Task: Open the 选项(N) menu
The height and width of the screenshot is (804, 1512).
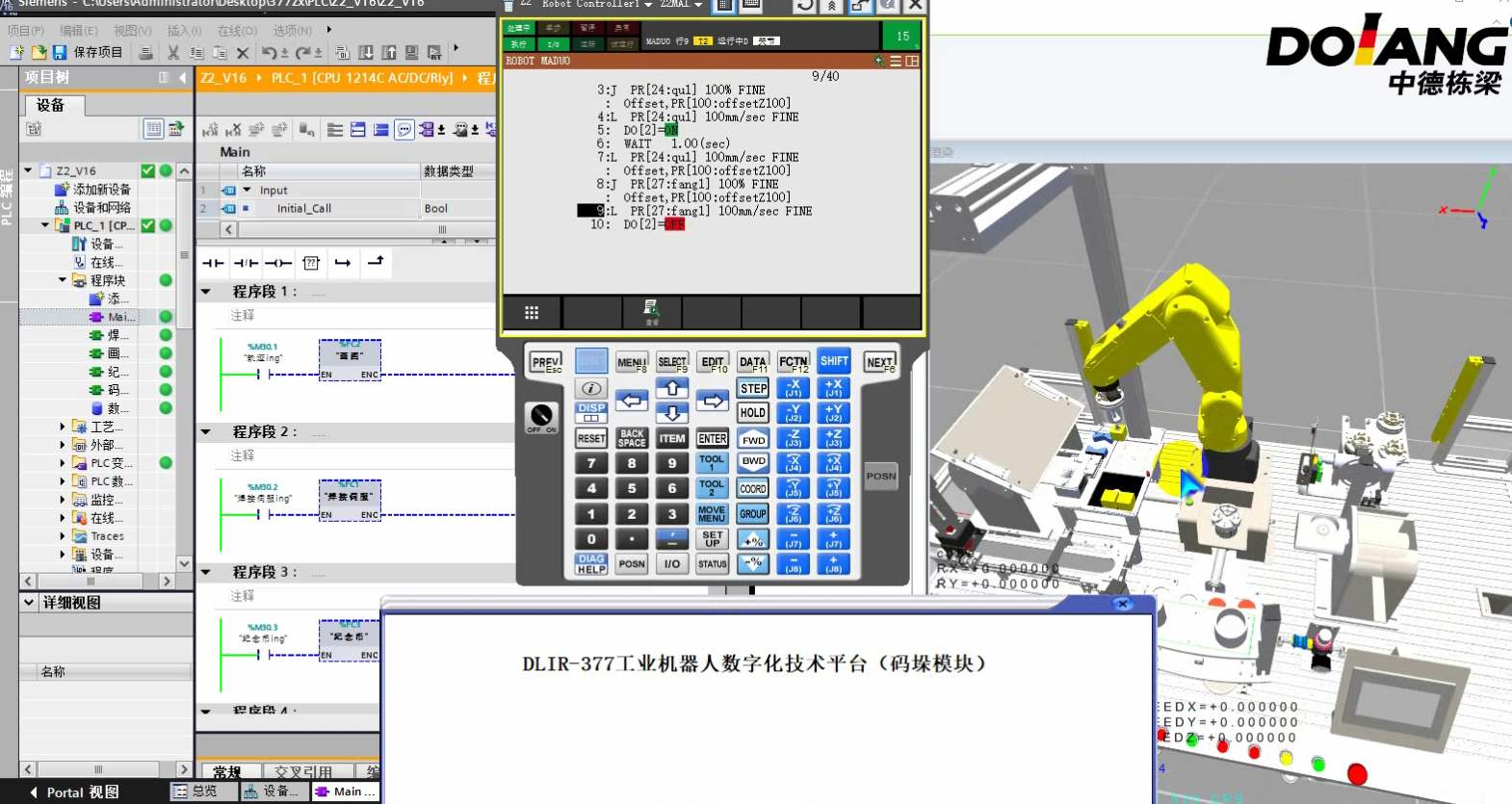Action: tap(292, 31)
